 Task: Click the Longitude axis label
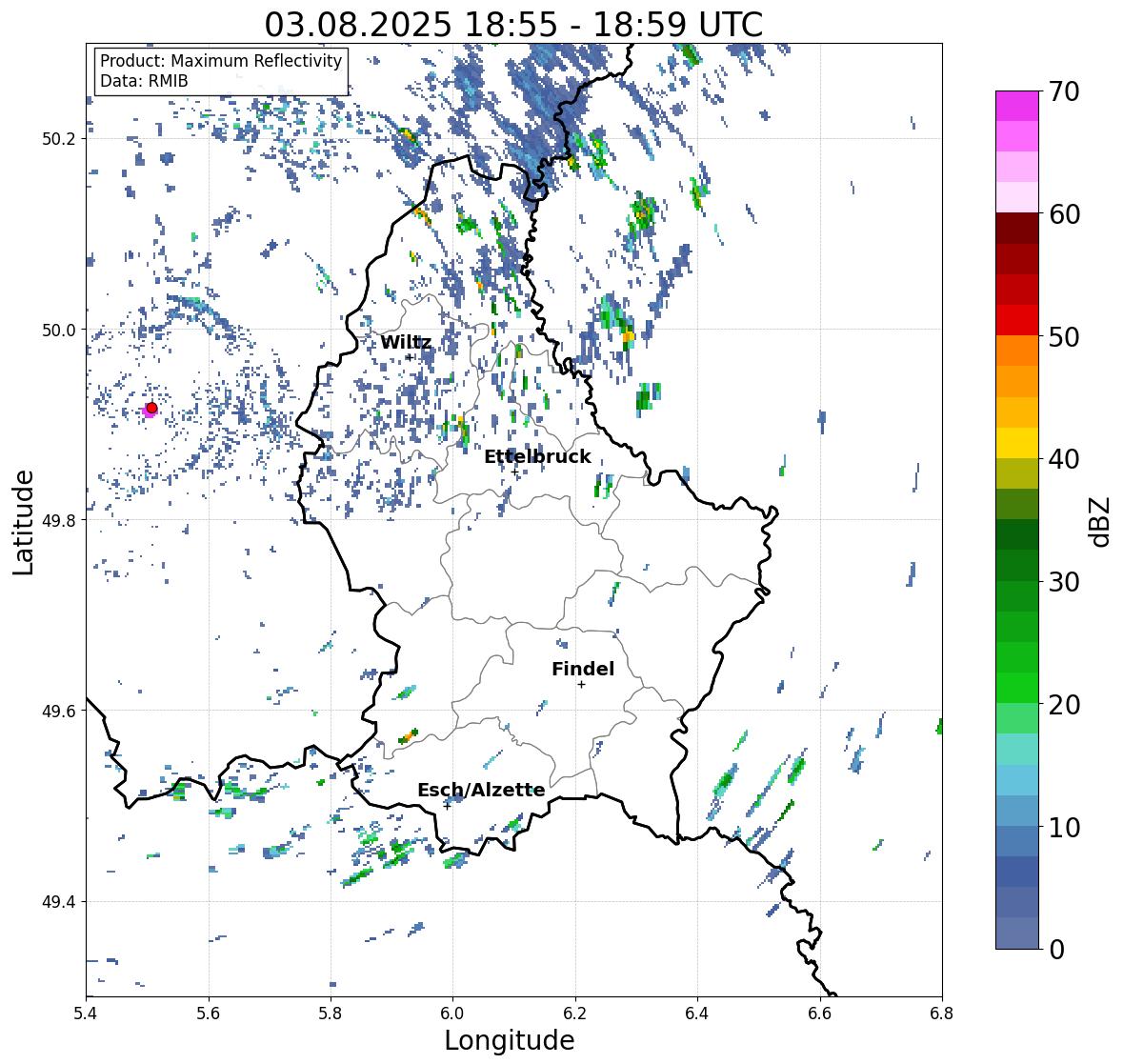[x=510, y=1040]
